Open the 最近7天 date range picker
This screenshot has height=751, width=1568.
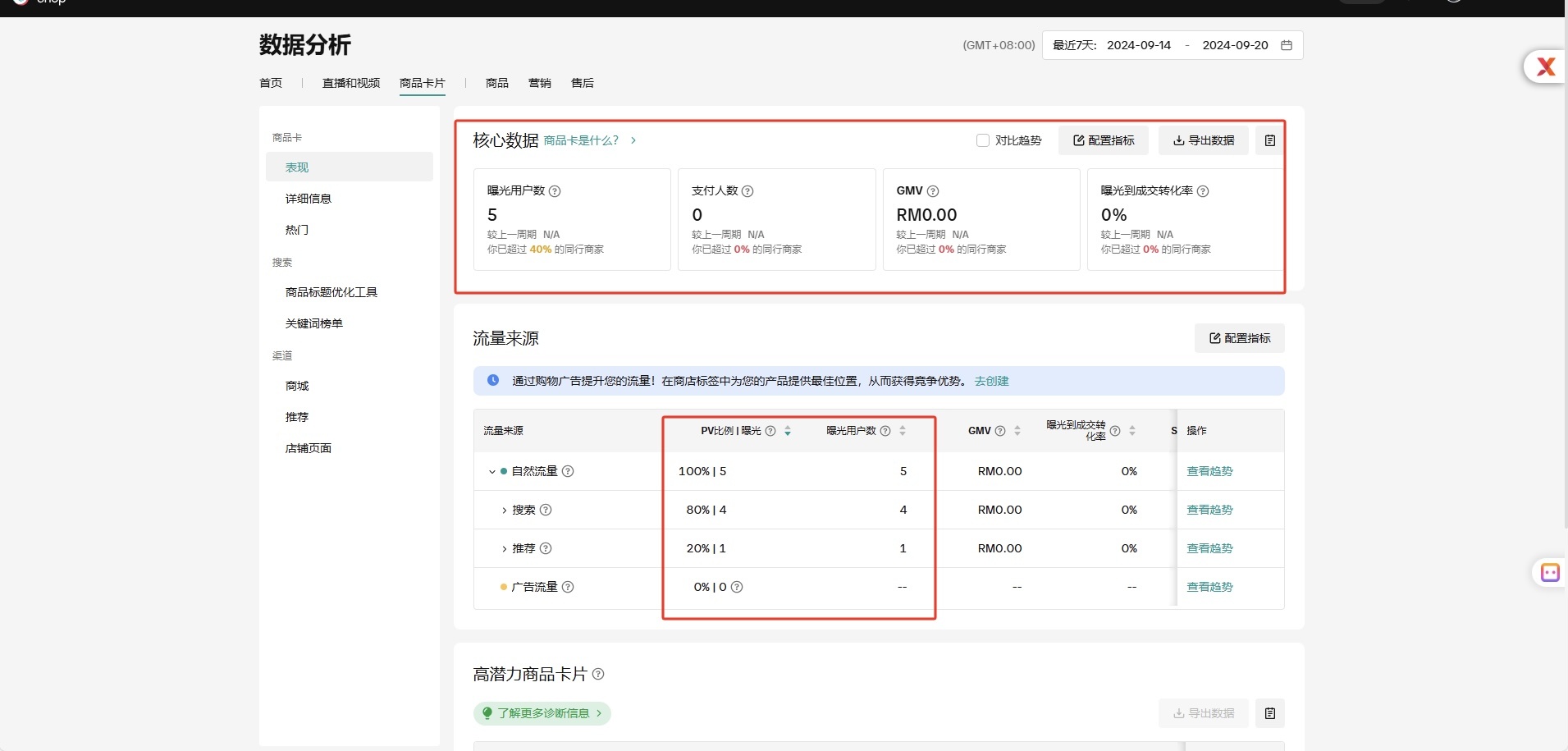tap(1173, 45)
